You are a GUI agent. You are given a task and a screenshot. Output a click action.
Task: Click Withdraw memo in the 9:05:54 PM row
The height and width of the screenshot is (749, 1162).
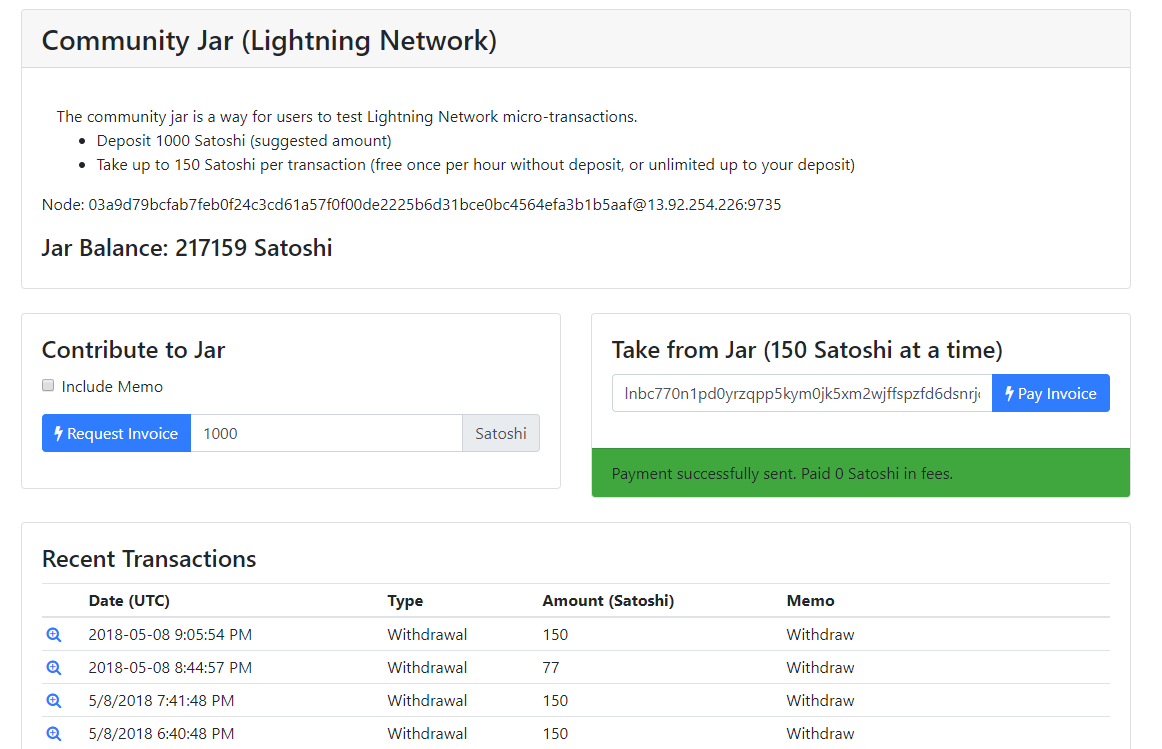[820, 635]
